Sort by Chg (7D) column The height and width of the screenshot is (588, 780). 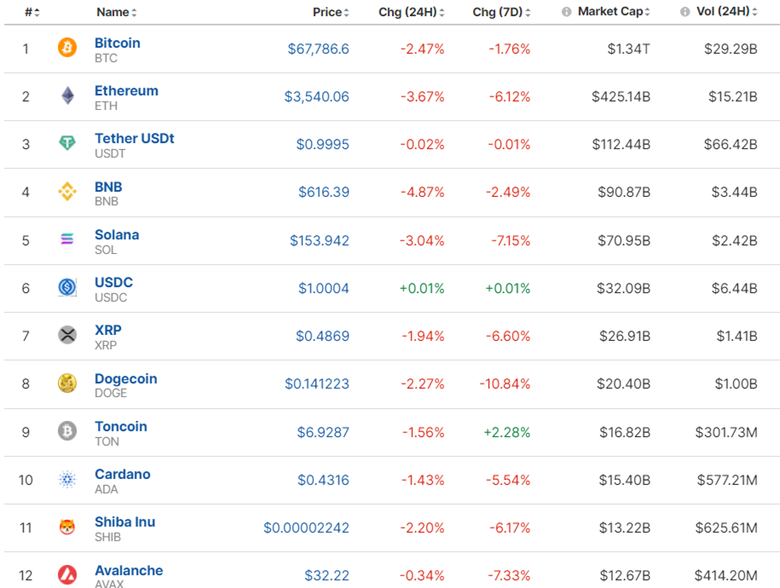[x=501, y=12]
